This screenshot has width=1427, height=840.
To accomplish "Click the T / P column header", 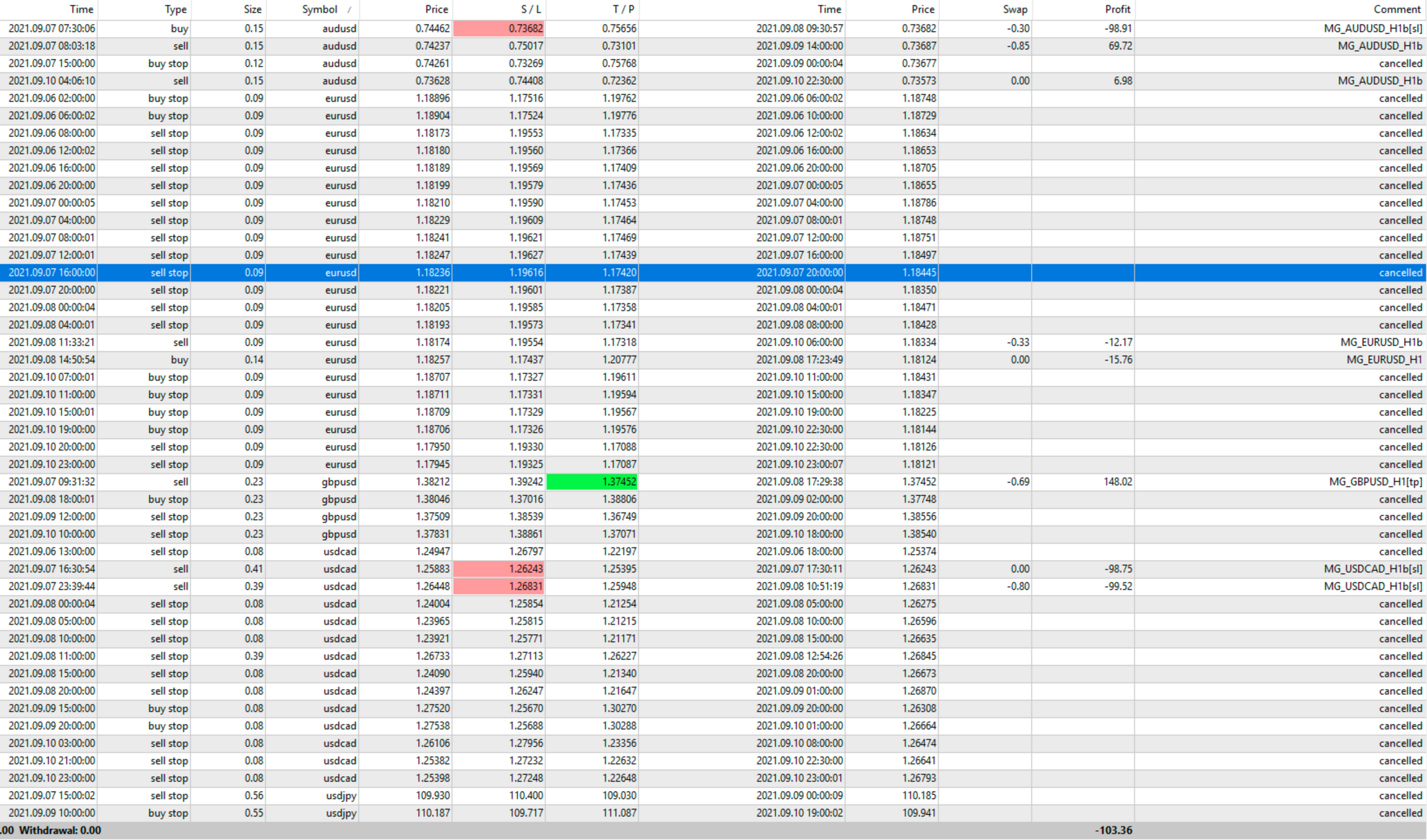I will click(x=623, y=9).
